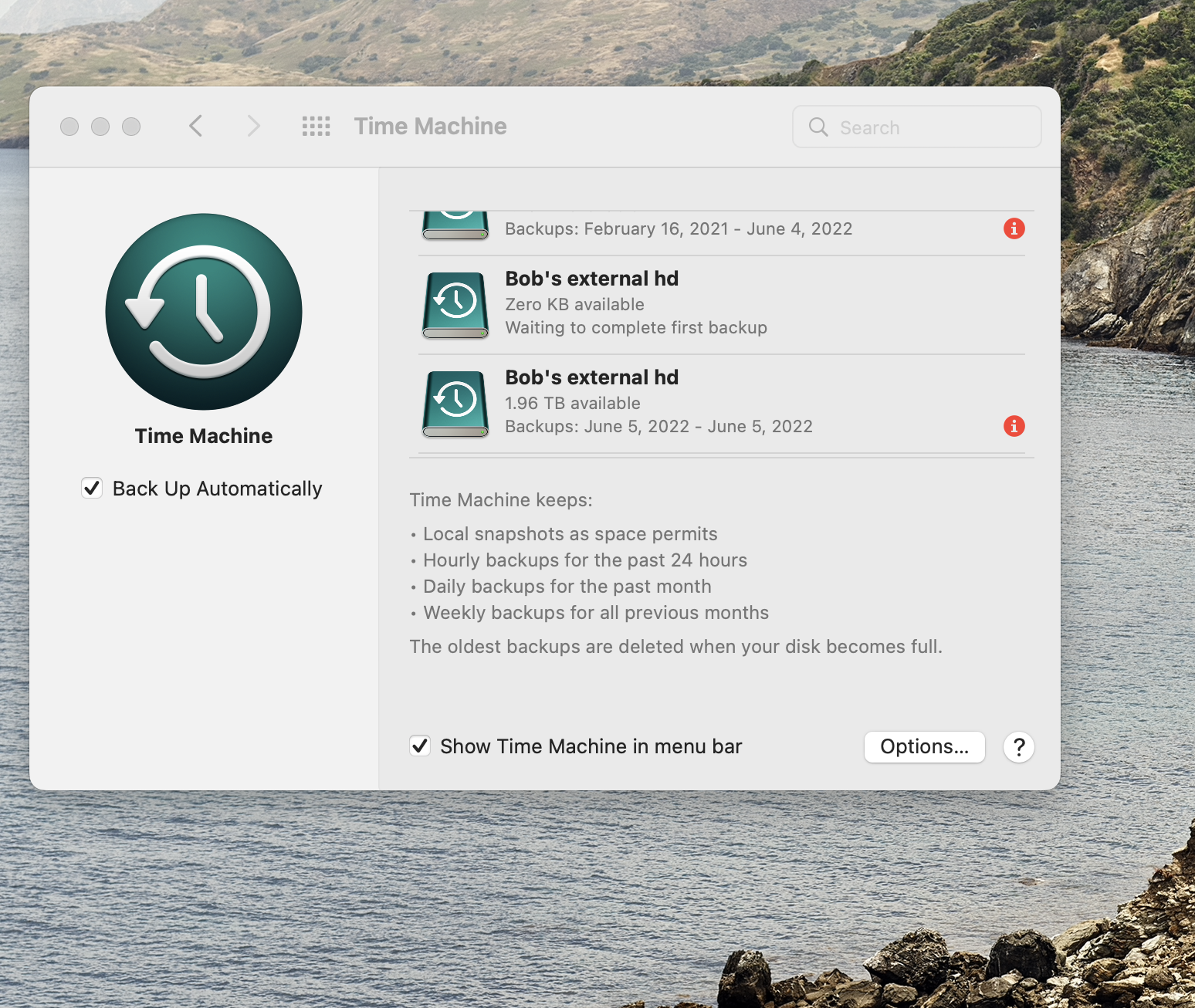Viewport: 1195px width, 1008px height.
Task: Select drive icon of disk with 1.96 TB available
Action: [x=455, y=404]
